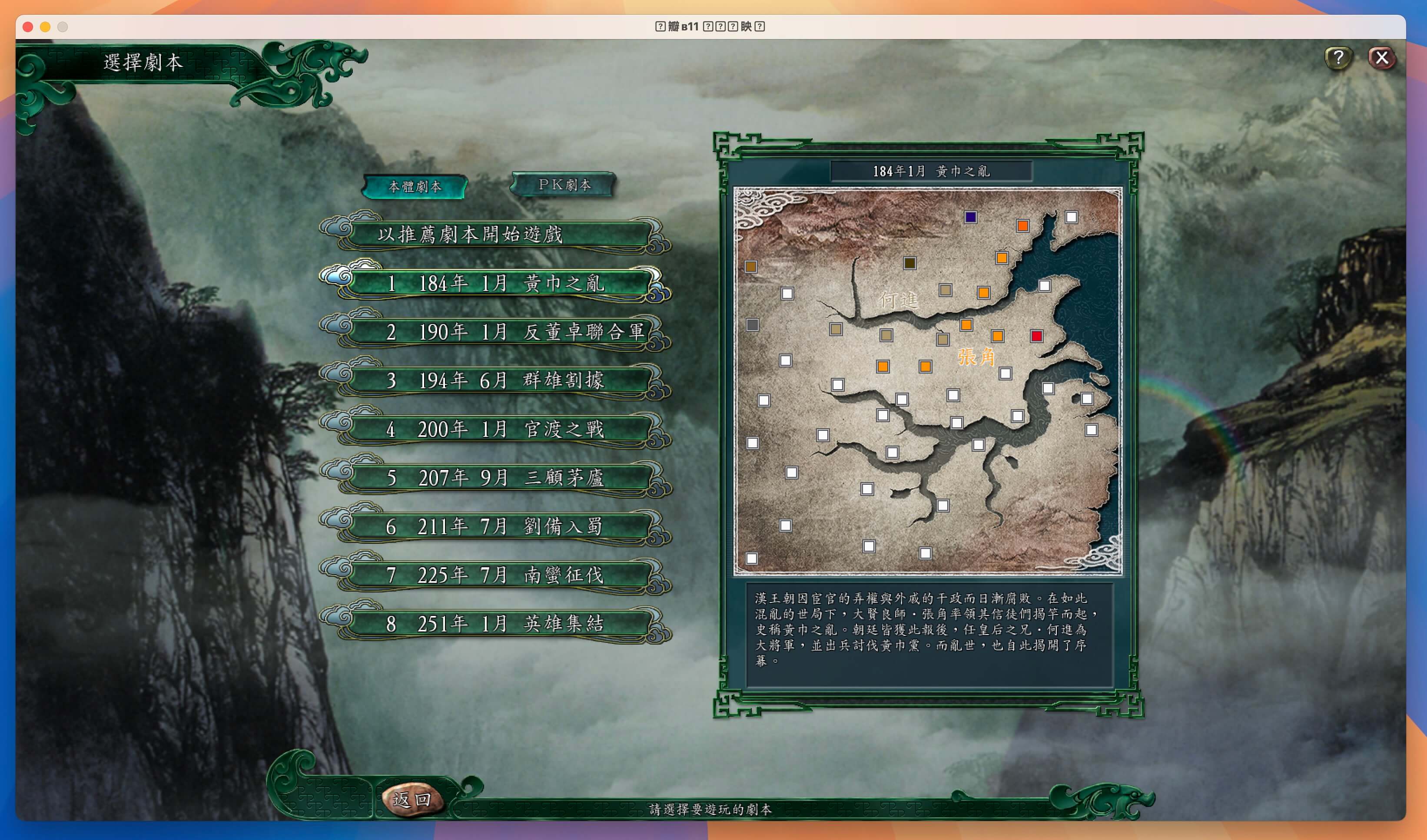Click the white city marker in map's southwest corner
1427x840 pixels.
(752, 559)
